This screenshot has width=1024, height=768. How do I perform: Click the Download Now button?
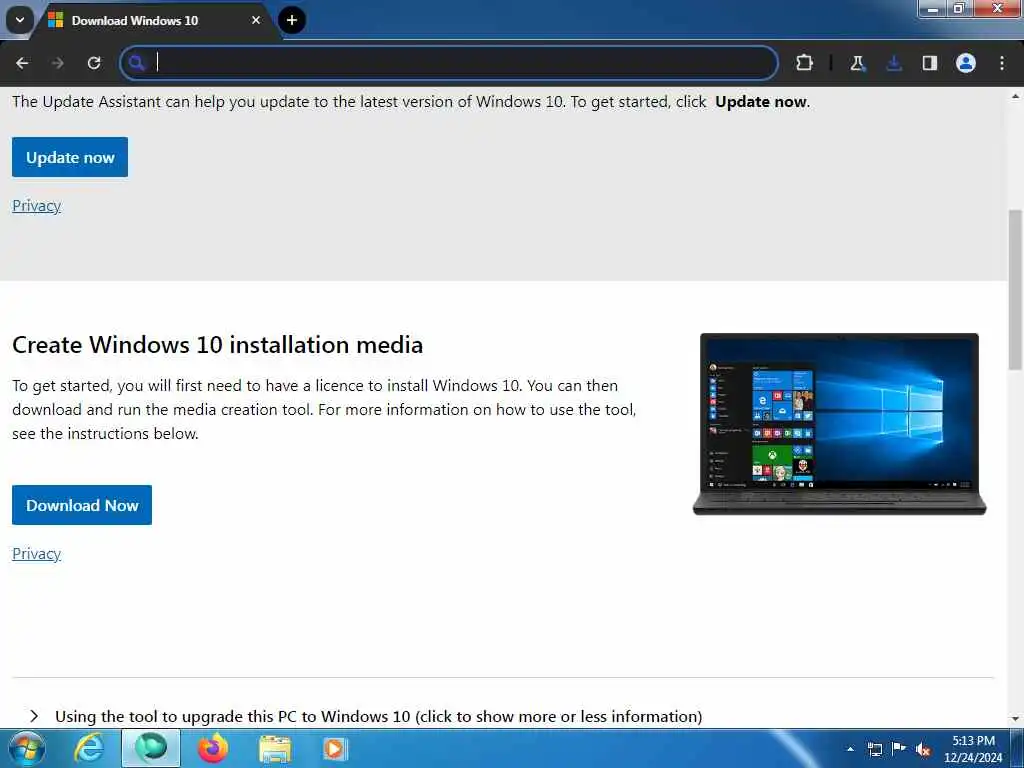click(x=82, y=505)
